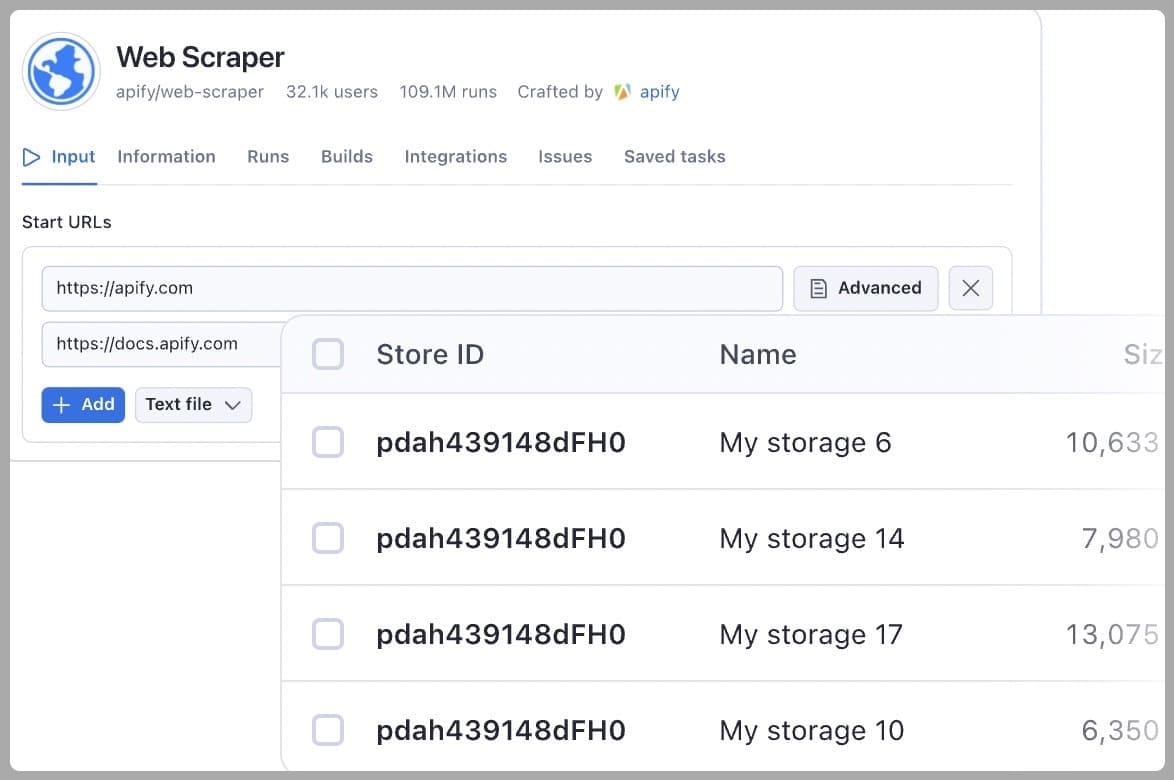Click the Web Scraper globe icon

pyautogui.click(x=61, y=71)
